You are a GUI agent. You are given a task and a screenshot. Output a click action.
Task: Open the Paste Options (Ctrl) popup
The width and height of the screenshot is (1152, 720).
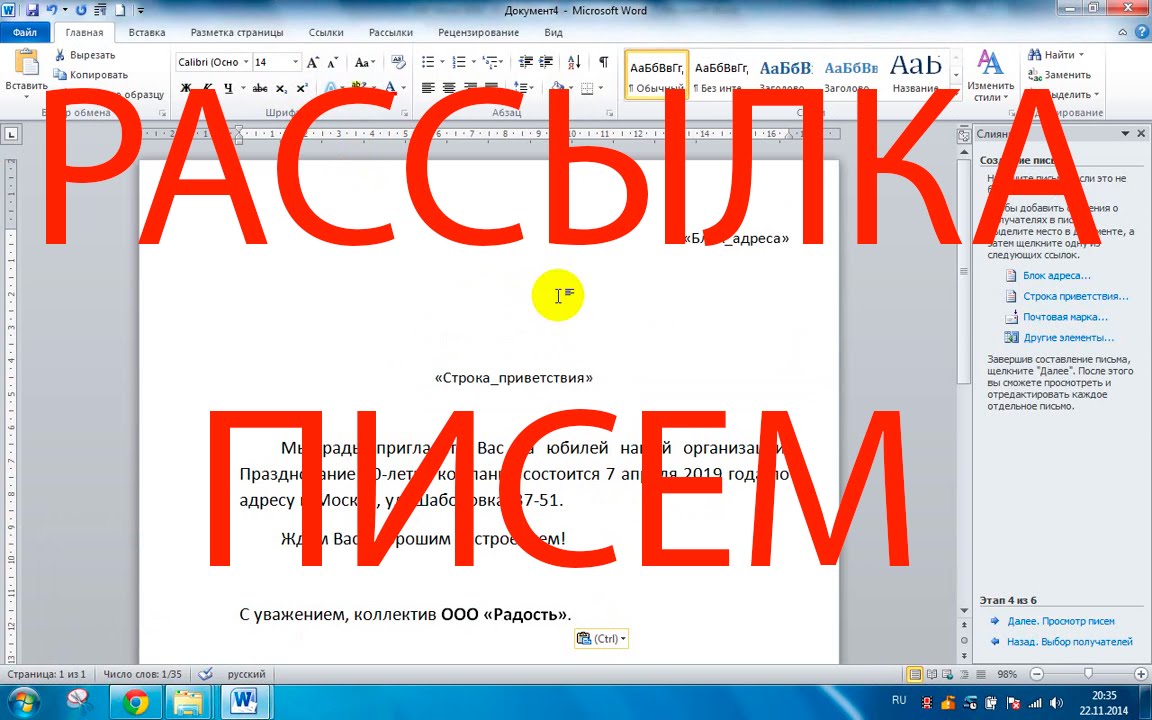click(601, 638)
